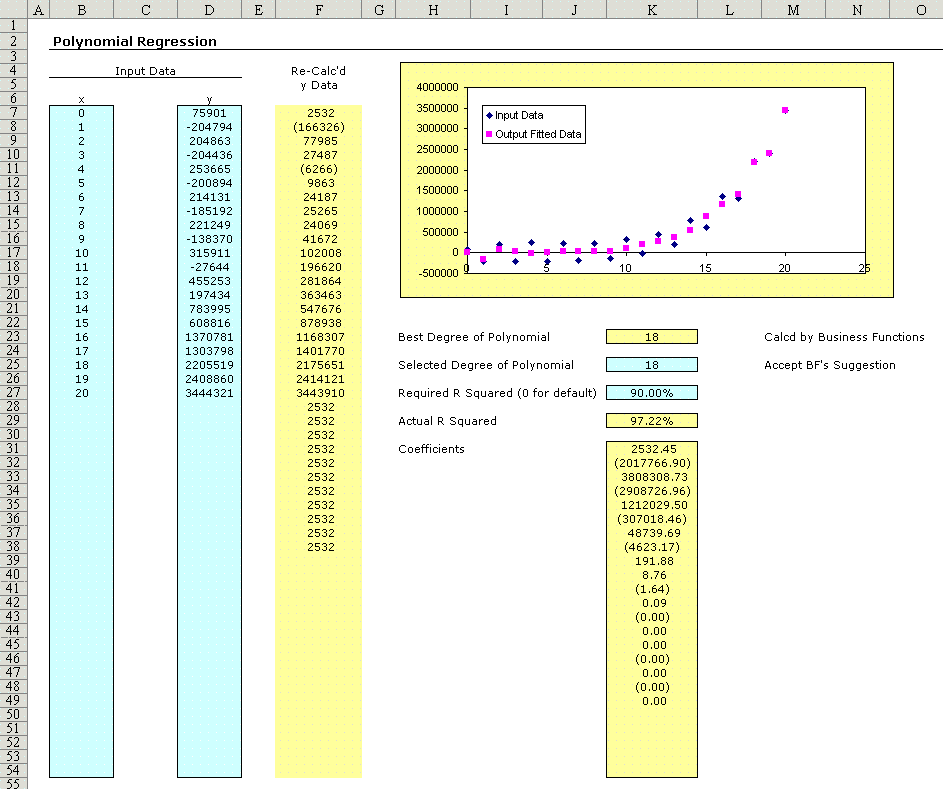The height and width of the screenshot is (789, 943).
Task: Click the x input cell containing 10
Action: pyautogui.click(x=81, y=254)
